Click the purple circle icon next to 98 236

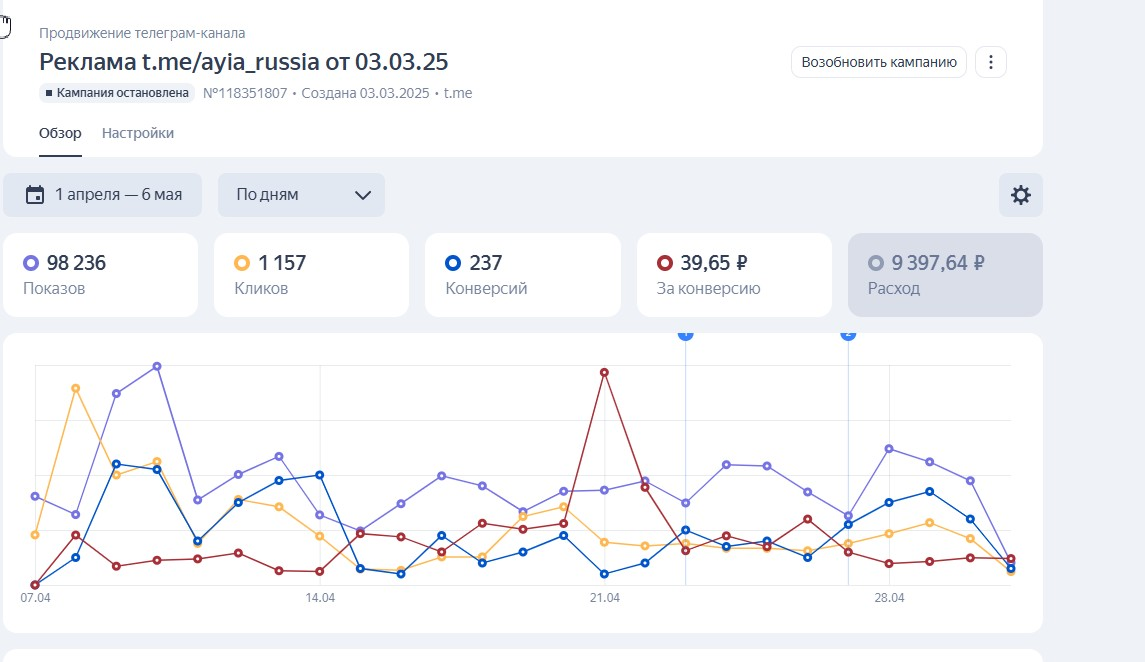[x=31, y=263]
